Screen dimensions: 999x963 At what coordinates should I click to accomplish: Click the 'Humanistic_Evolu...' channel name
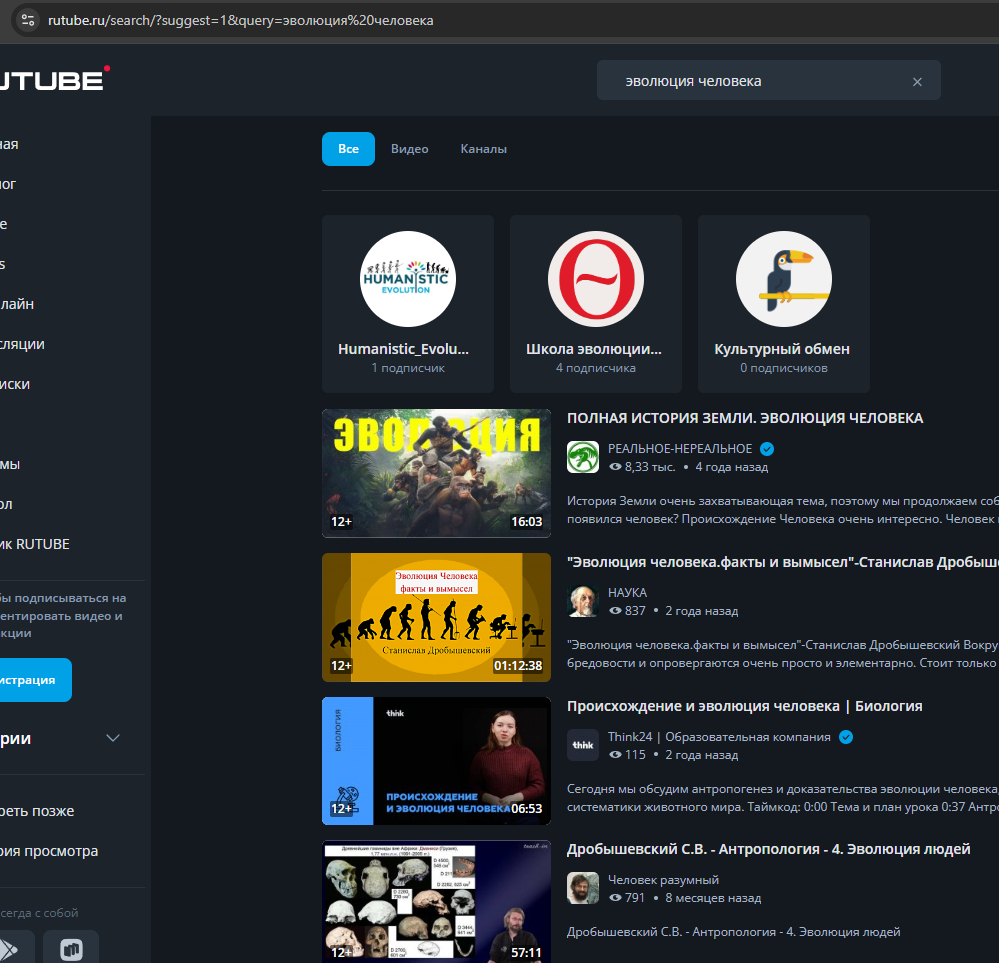click(403, 349)
